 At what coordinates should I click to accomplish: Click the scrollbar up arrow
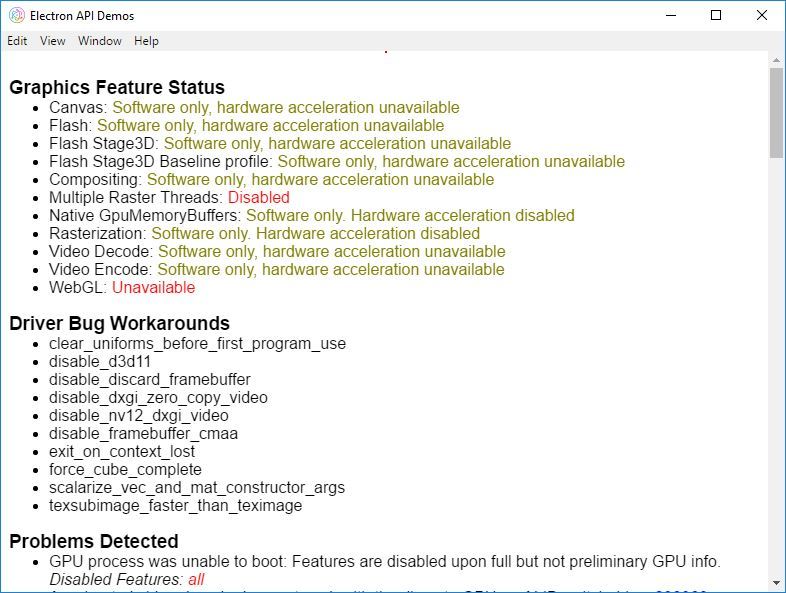pyautogui.click(x=777, y=59)
